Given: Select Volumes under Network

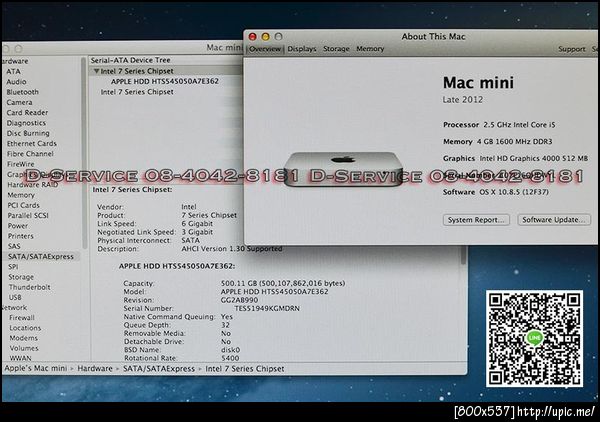Looking at the screenshot, I should tap(24, 349).
